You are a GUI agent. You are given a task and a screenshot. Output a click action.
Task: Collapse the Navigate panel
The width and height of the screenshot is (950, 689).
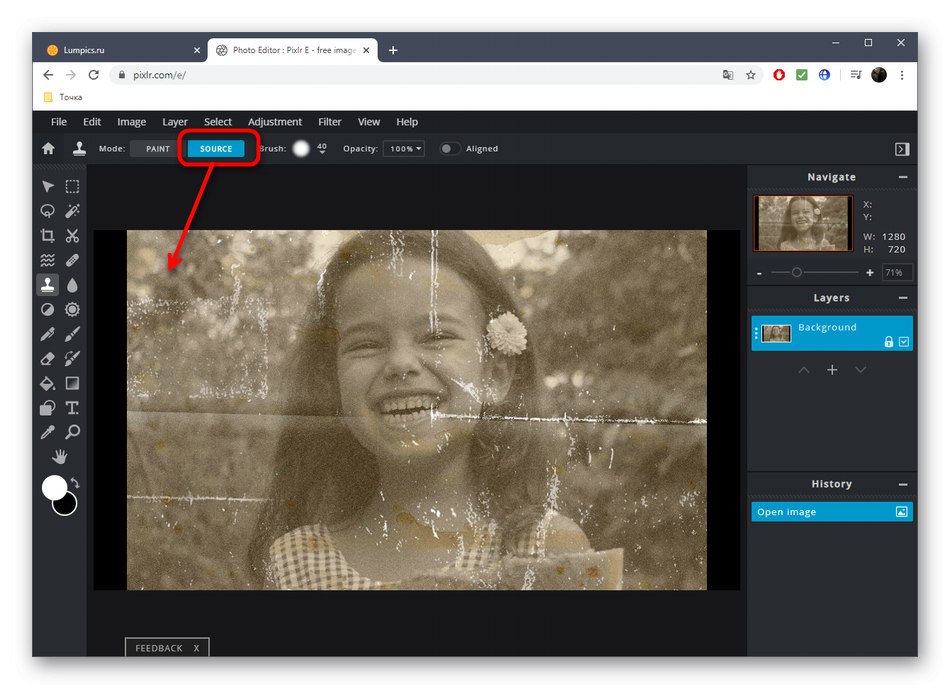point(903,177)
